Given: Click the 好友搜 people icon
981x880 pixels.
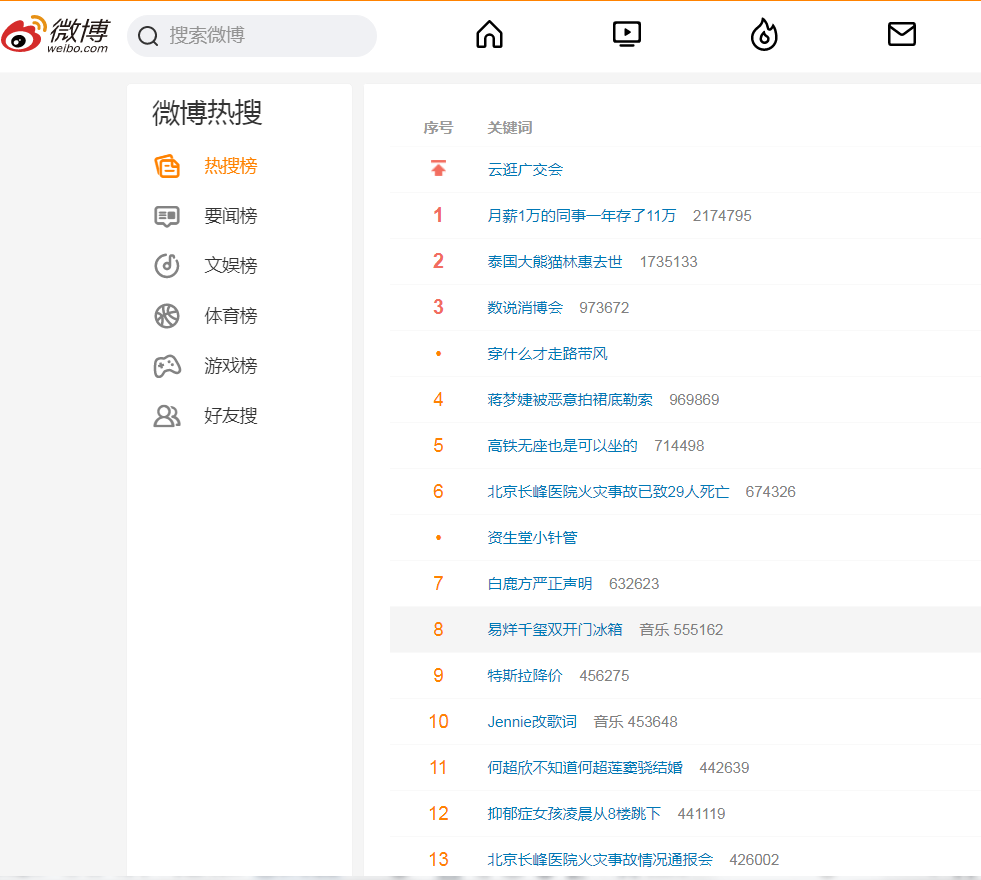Looking at the screenshot, I should pyautogui.click(x=167, y=416).
